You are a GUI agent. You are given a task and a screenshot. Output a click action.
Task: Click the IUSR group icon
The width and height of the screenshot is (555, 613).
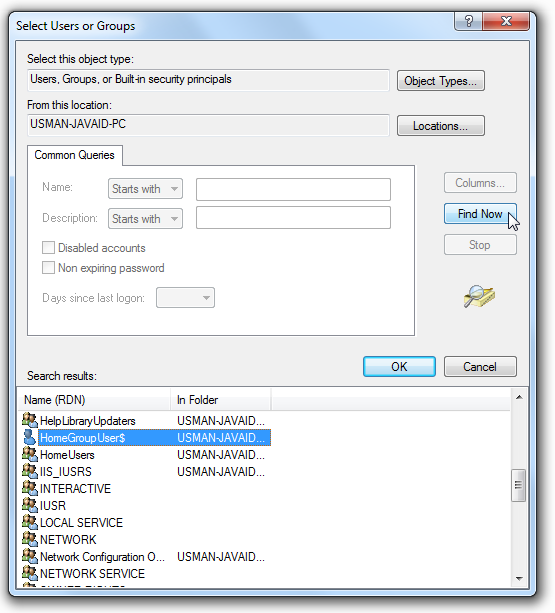(x=29, y=505)
